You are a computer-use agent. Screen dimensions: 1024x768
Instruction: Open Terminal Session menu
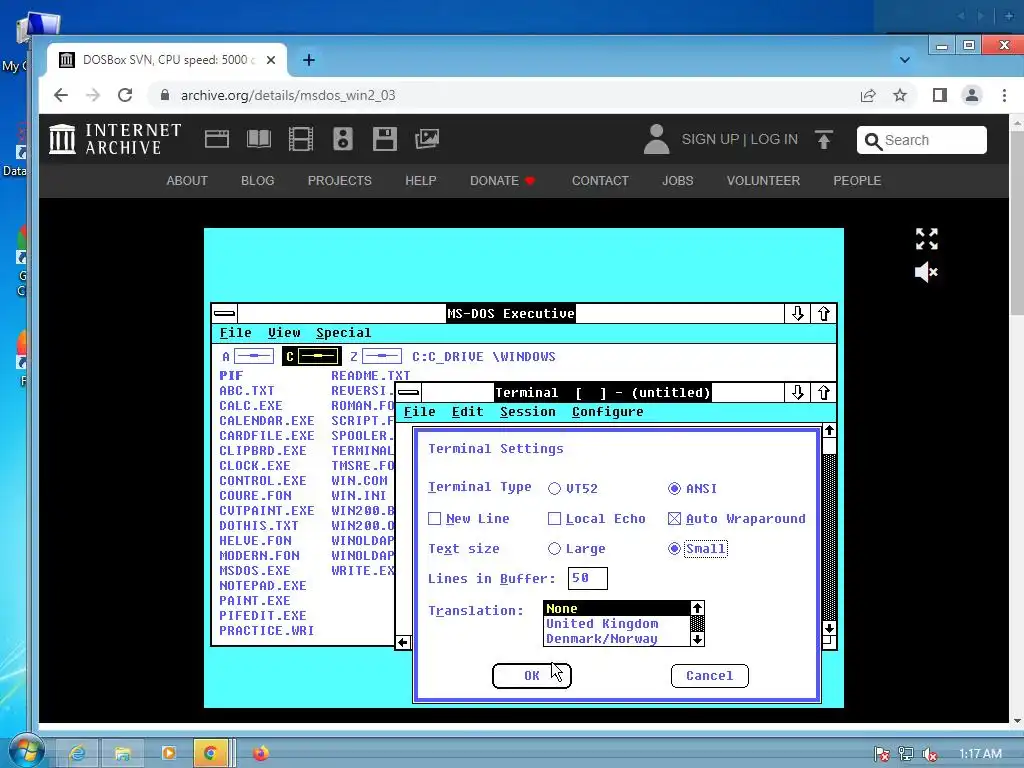(x=528, y=412)
